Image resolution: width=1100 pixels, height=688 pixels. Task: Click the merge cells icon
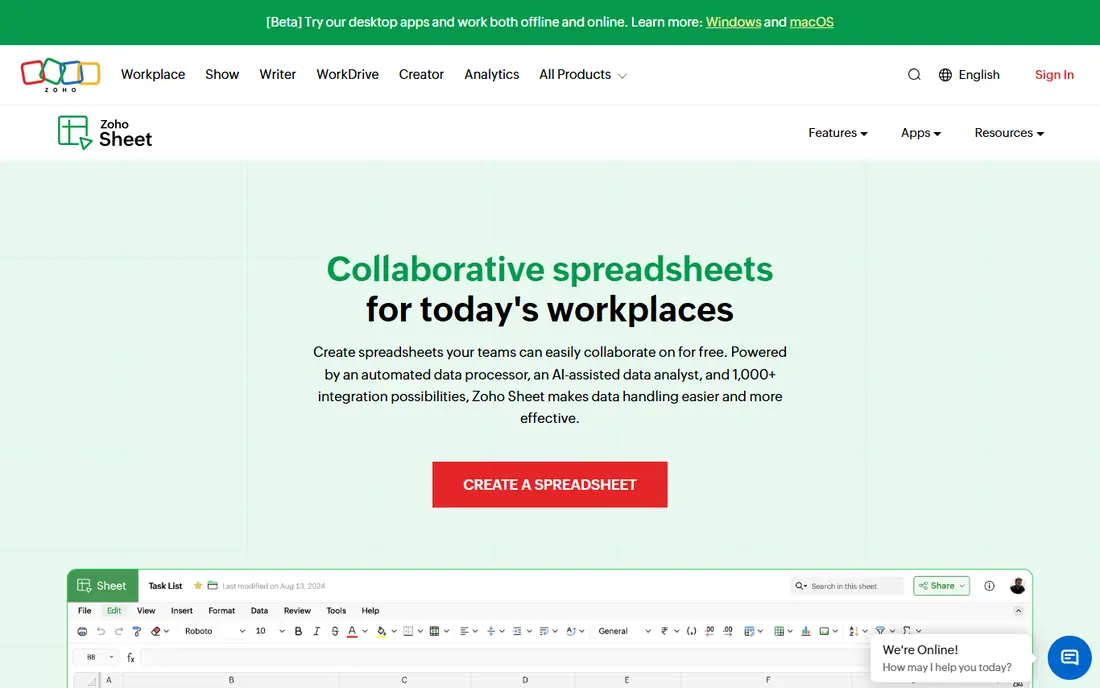434,631
